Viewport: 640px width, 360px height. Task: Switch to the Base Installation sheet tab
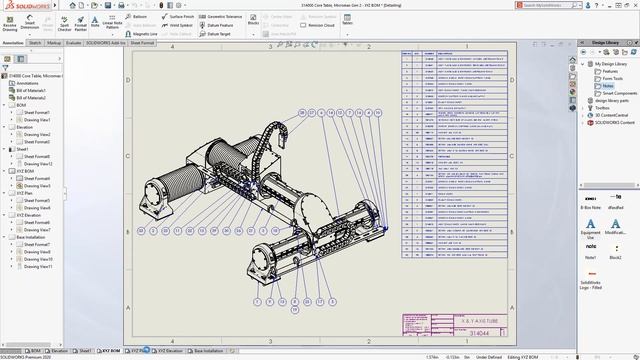[206, 351]
